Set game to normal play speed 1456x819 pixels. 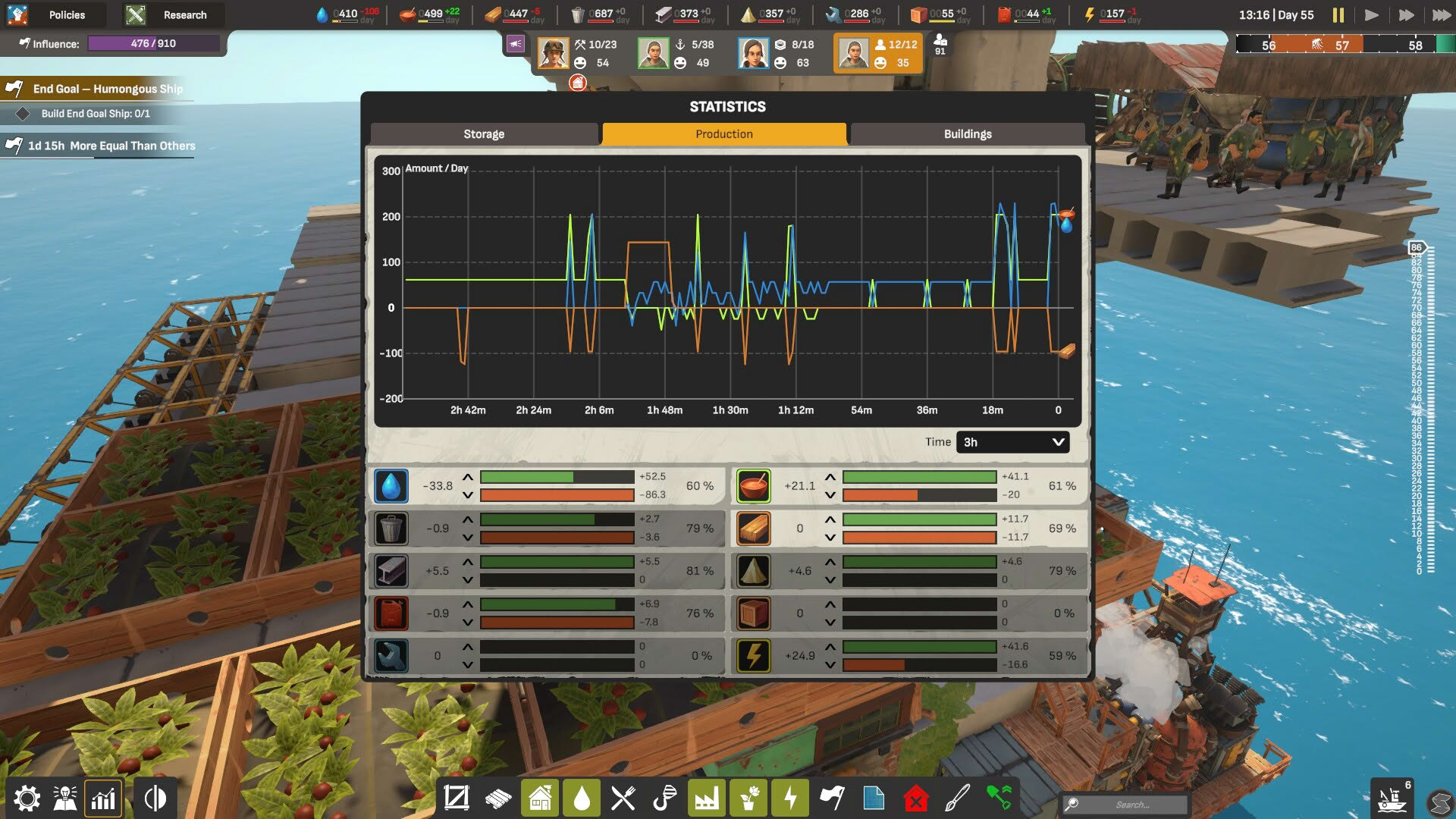(x=1371, y=14)
